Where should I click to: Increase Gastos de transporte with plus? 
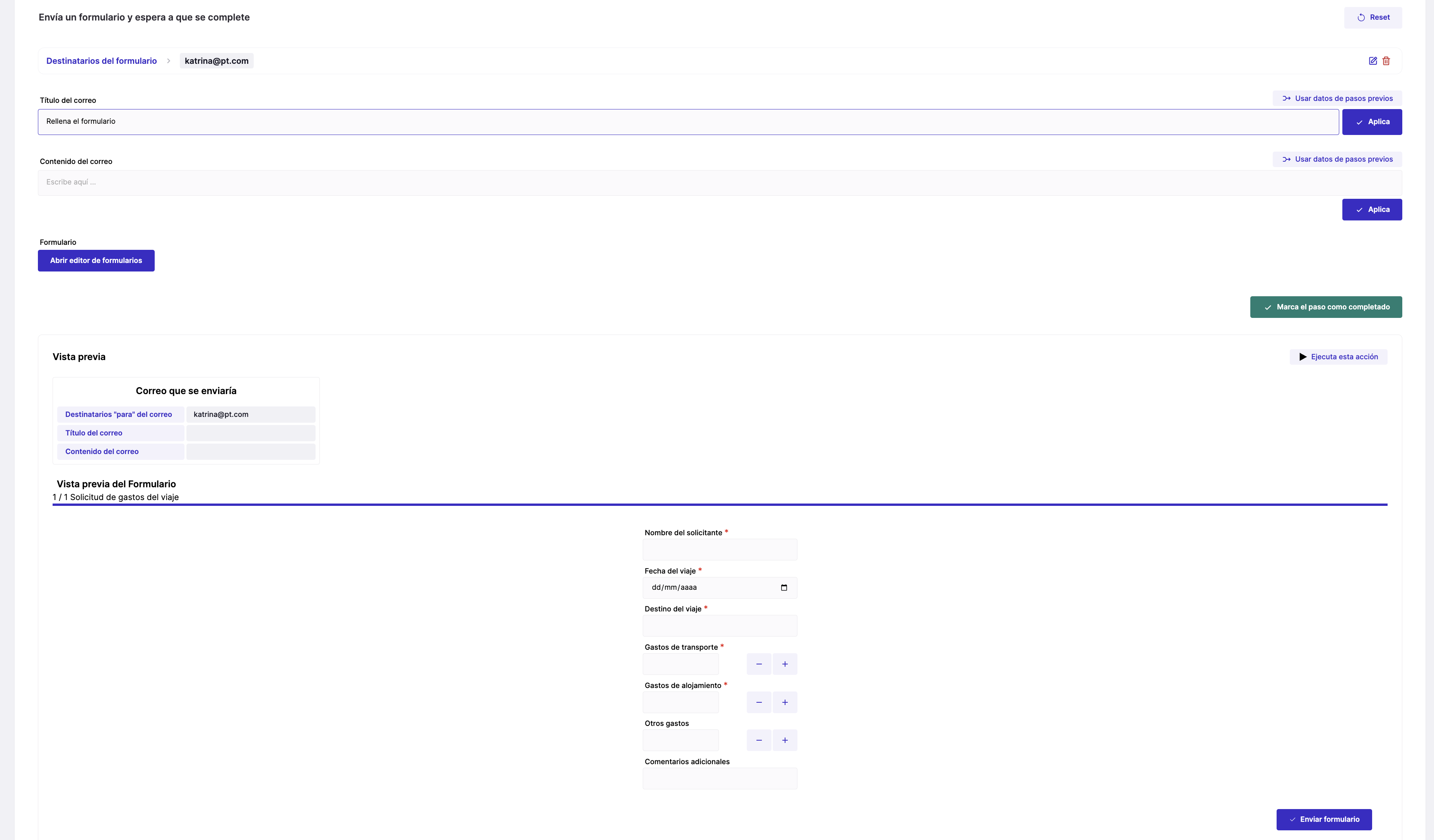point(785,664)
